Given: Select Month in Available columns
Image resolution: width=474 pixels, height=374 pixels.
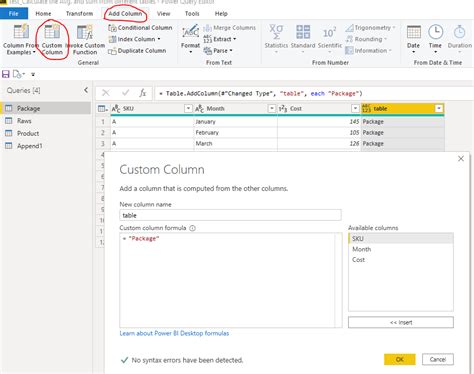Looking at the screenshot, I should coord(401,249).
